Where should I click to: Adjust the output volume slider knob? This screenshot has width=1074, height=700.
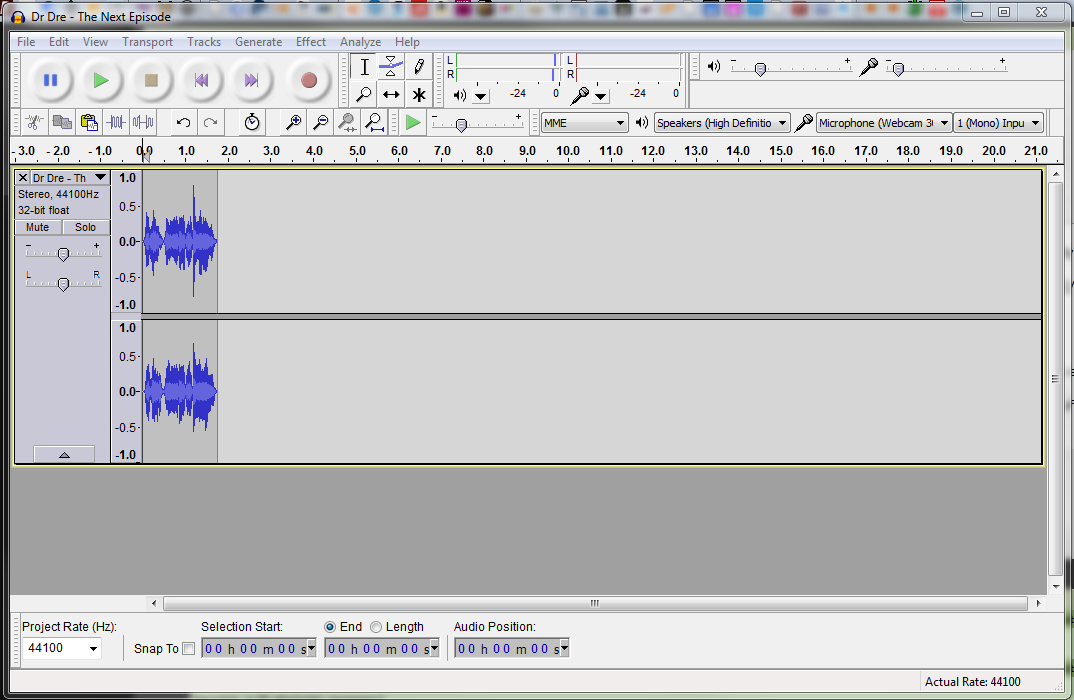pyautogui.click(x=760, y=69)
